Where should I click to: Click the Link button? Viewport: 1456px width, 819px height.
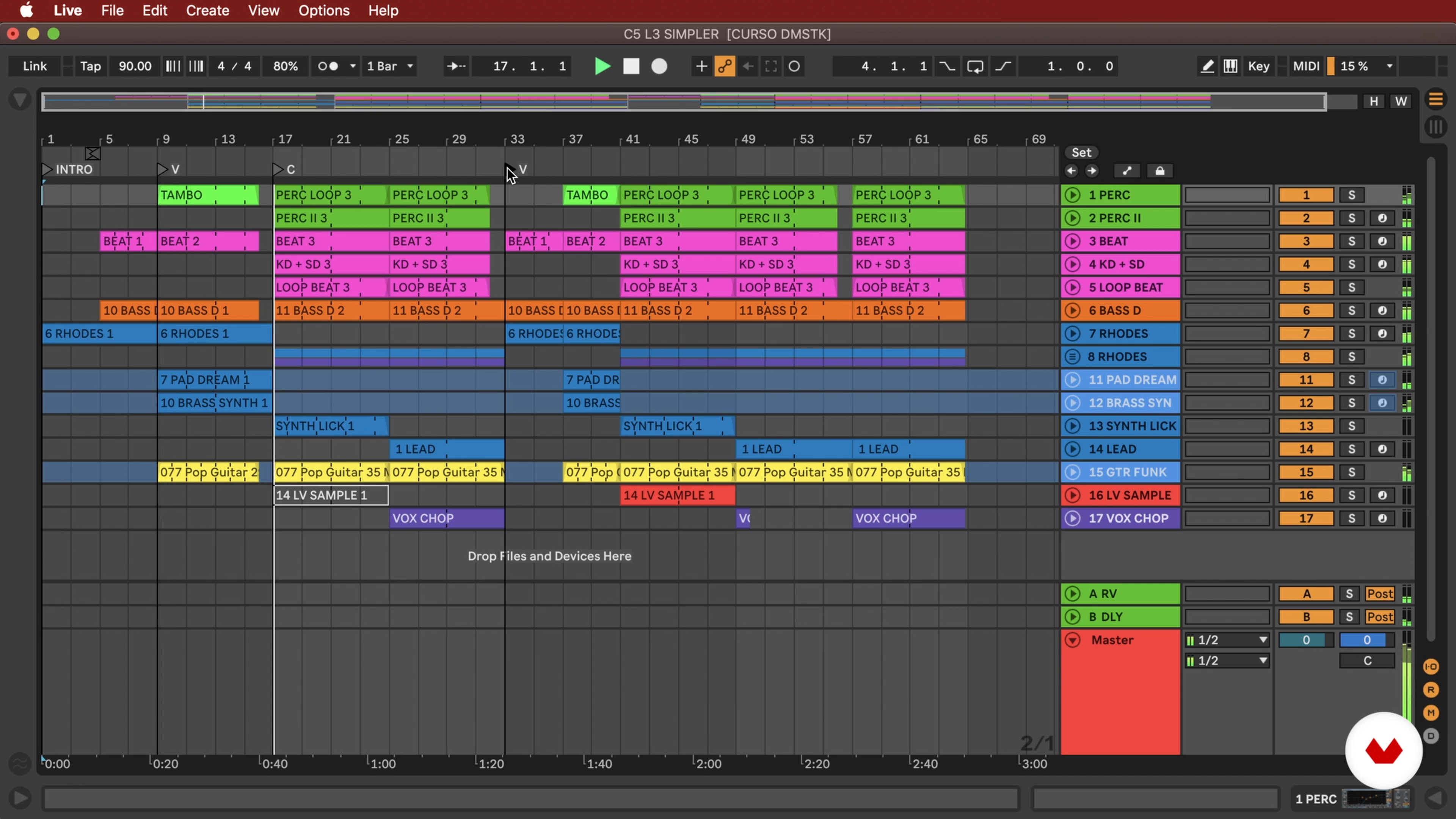[x=35, y=66]
